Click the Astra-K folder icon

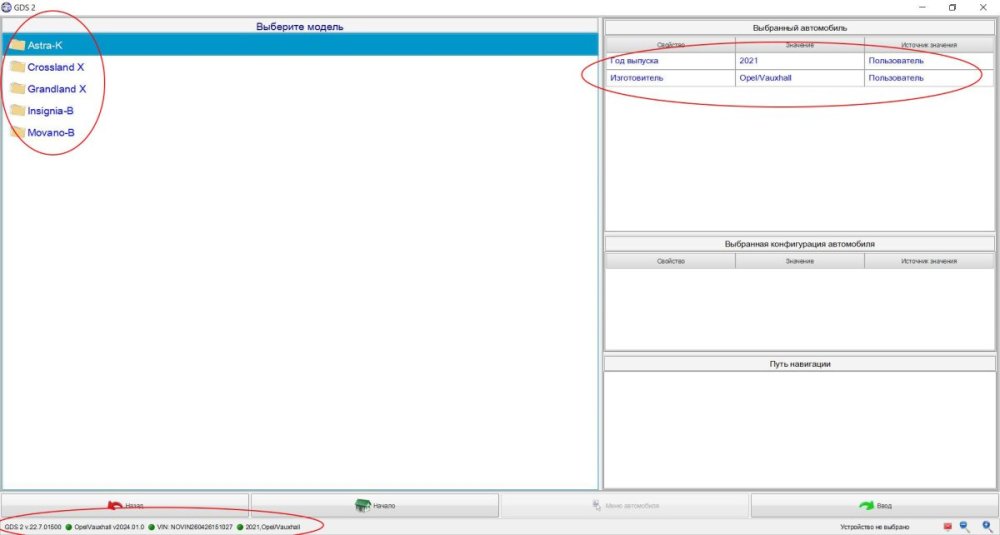(x=17, y=45)
